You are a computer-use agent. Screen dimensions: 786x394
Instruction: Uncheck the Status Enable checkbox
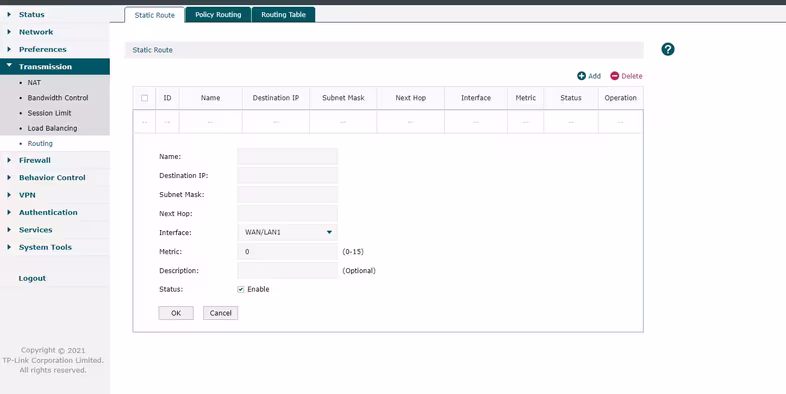click(241, 289)
